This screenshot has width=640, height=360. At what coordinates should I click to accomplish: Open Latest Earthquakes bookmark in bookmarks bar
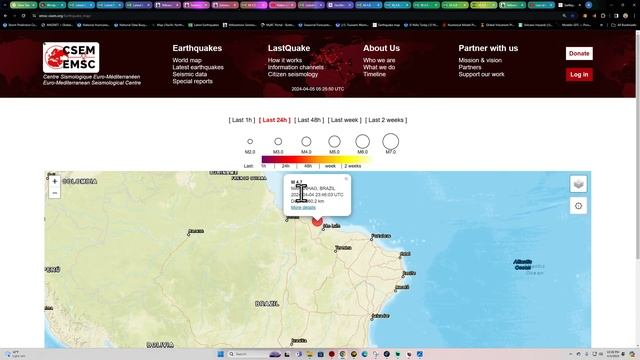click(204, 25)
